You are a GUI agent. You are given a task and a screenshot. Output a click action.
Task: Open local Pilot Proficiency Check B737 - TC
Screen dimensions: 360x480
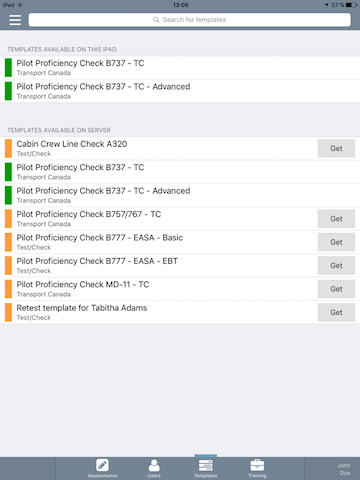point(180,68)
